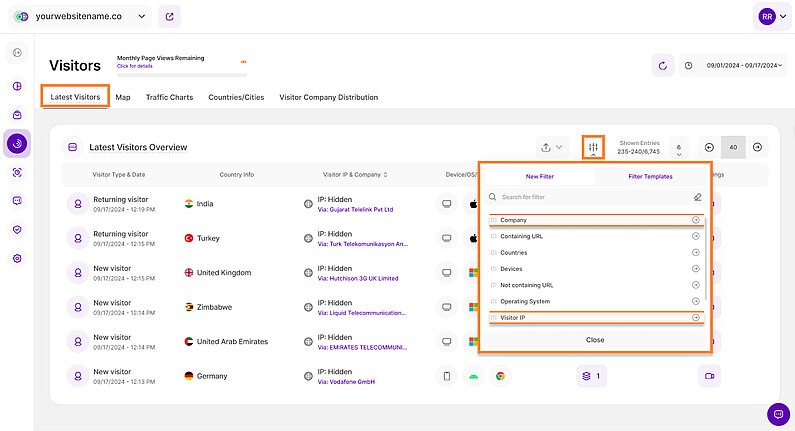
Task: Open the chat support bubble
Action: 777,413
